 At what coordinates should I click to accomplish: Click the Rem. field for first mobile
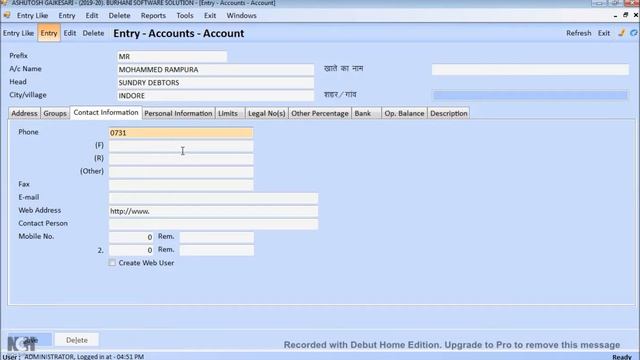217,237
